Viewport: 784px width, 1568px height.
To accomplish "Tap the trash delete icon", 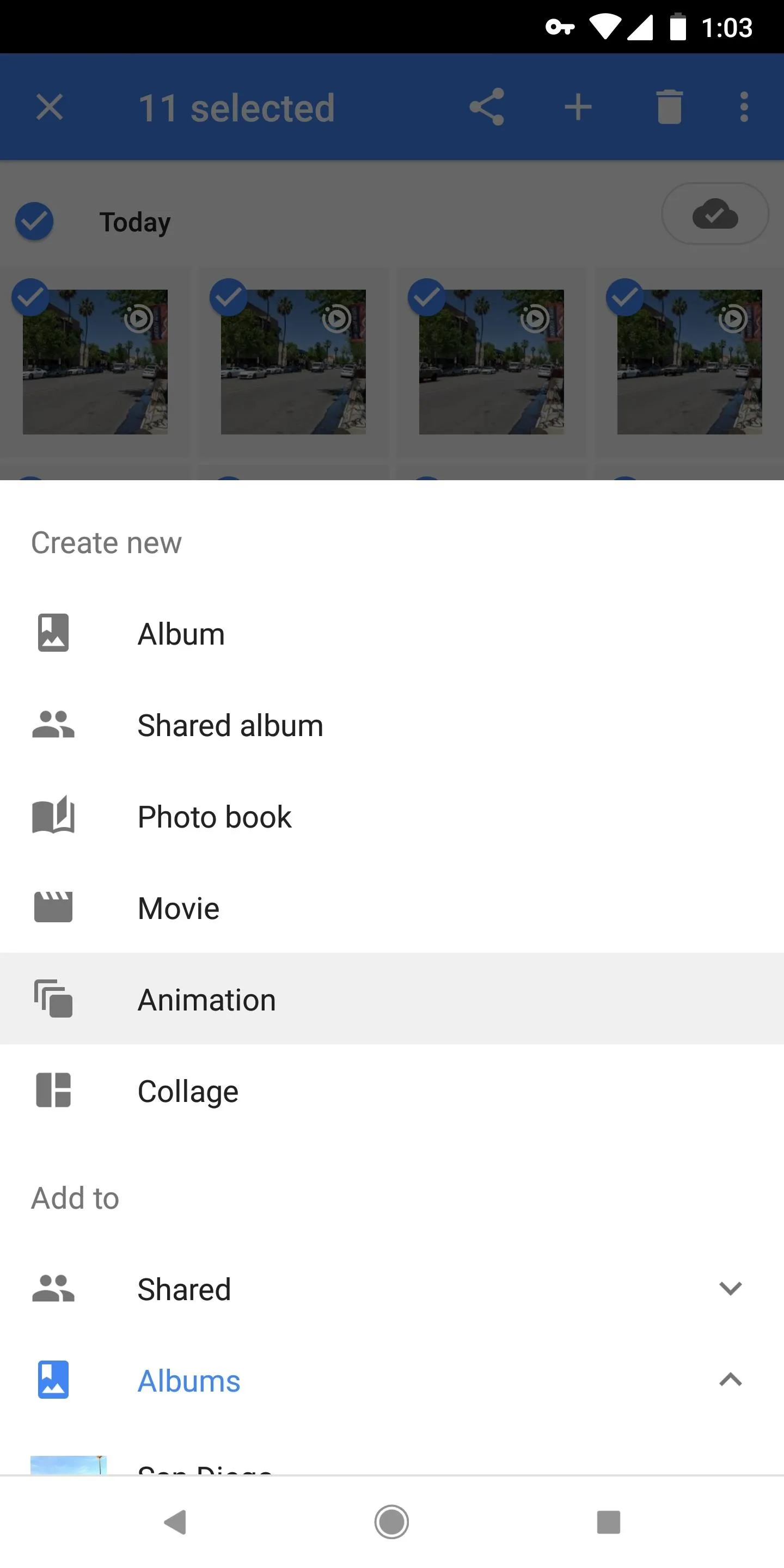I will pos(669,107).
